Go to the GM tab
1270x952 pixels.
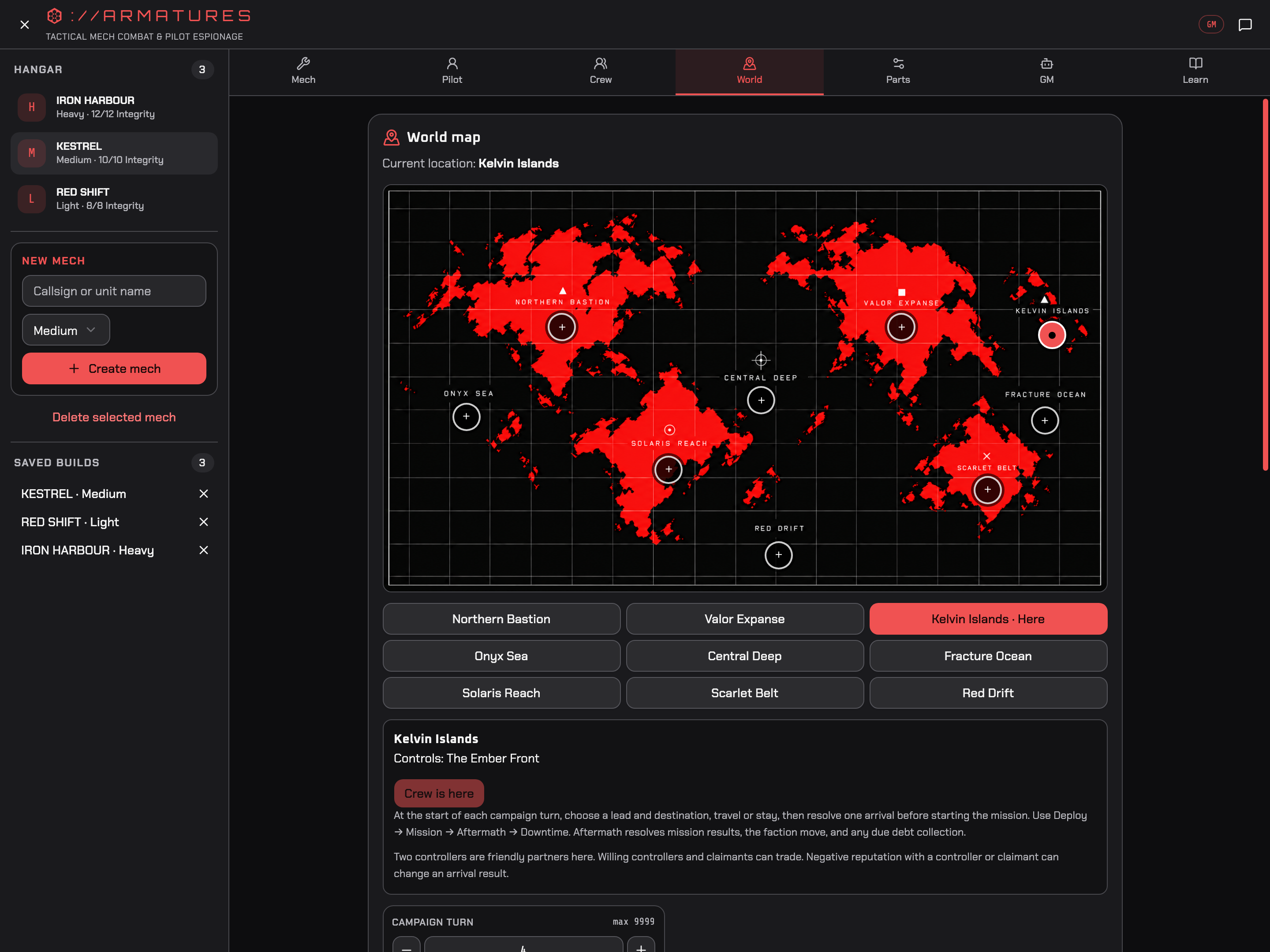point(1047,72)
